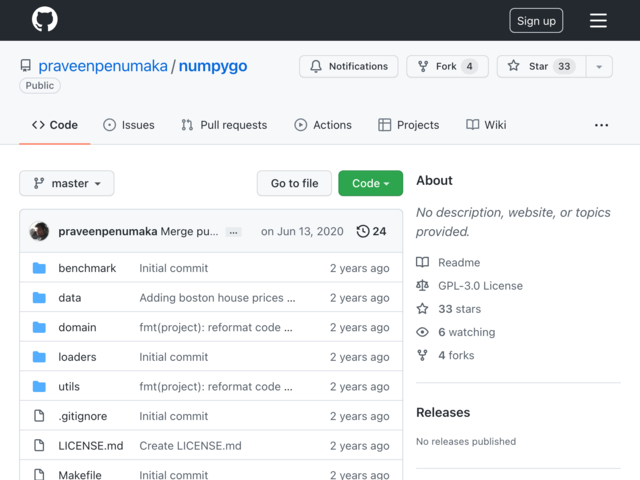Open the utils folder
The width and height of the screenshot is (640, 480).
click(x=69, y=387)
